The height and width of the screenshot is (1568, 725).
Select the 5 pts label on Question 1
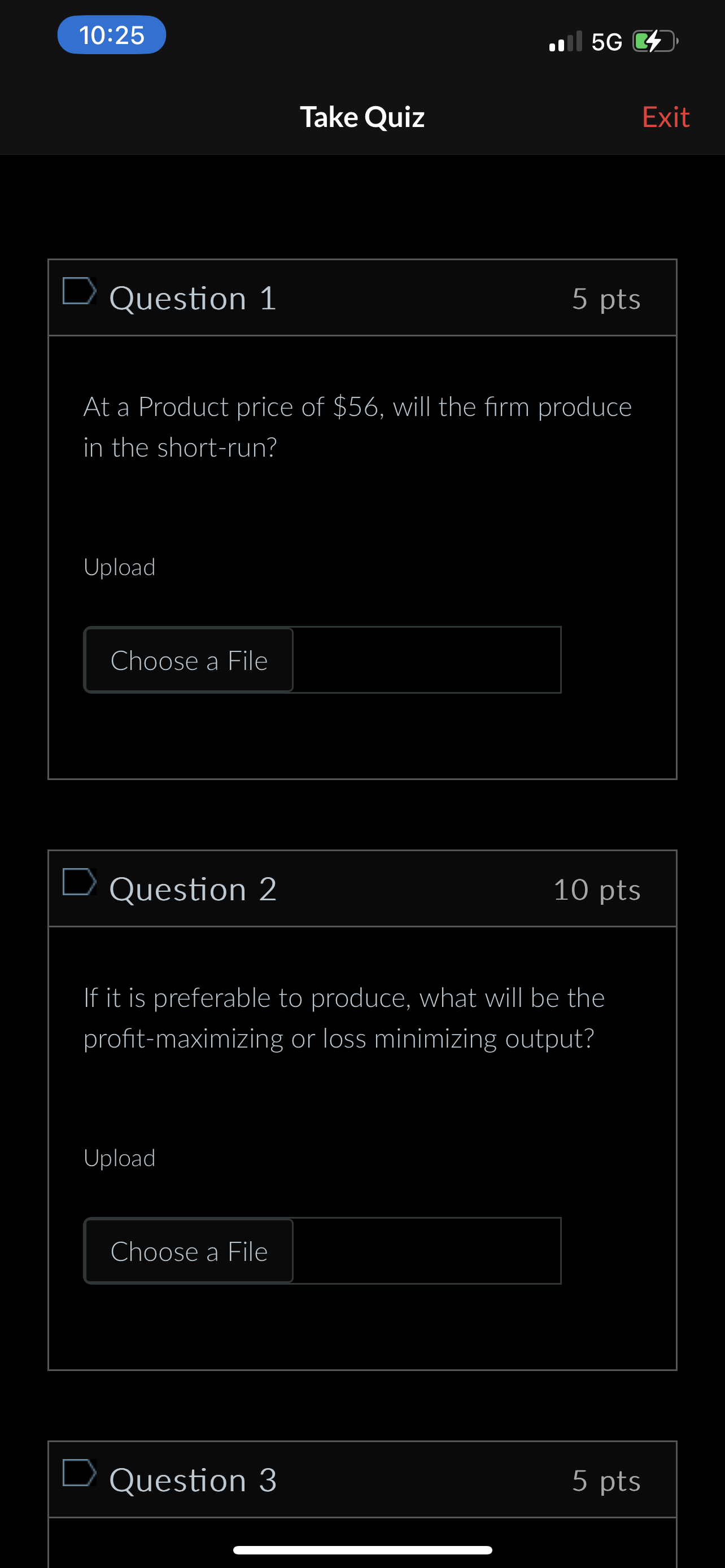(605, 298)
